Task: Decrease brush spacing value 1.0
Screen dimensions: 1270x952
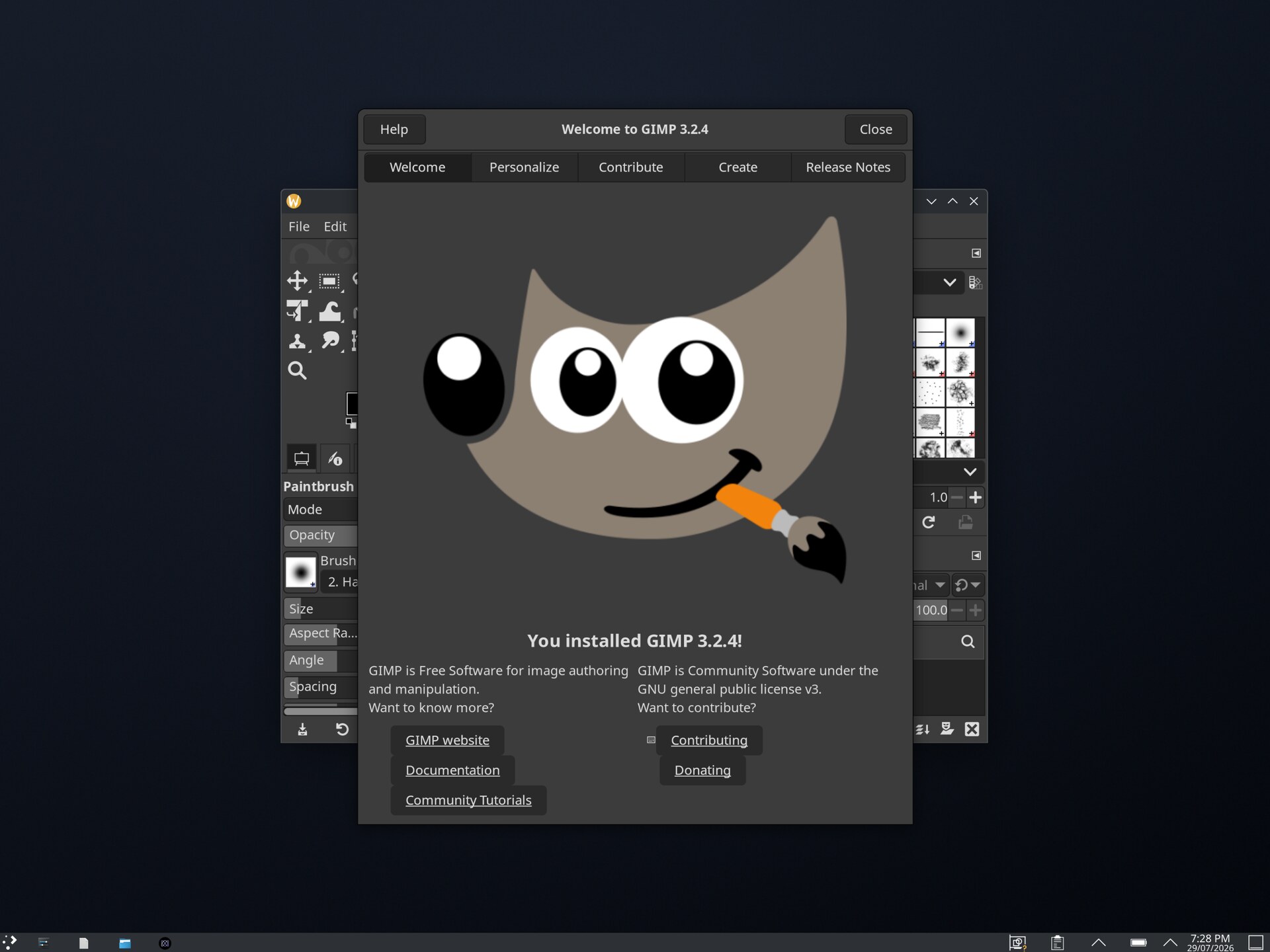Action: click(x=956, y=497)
